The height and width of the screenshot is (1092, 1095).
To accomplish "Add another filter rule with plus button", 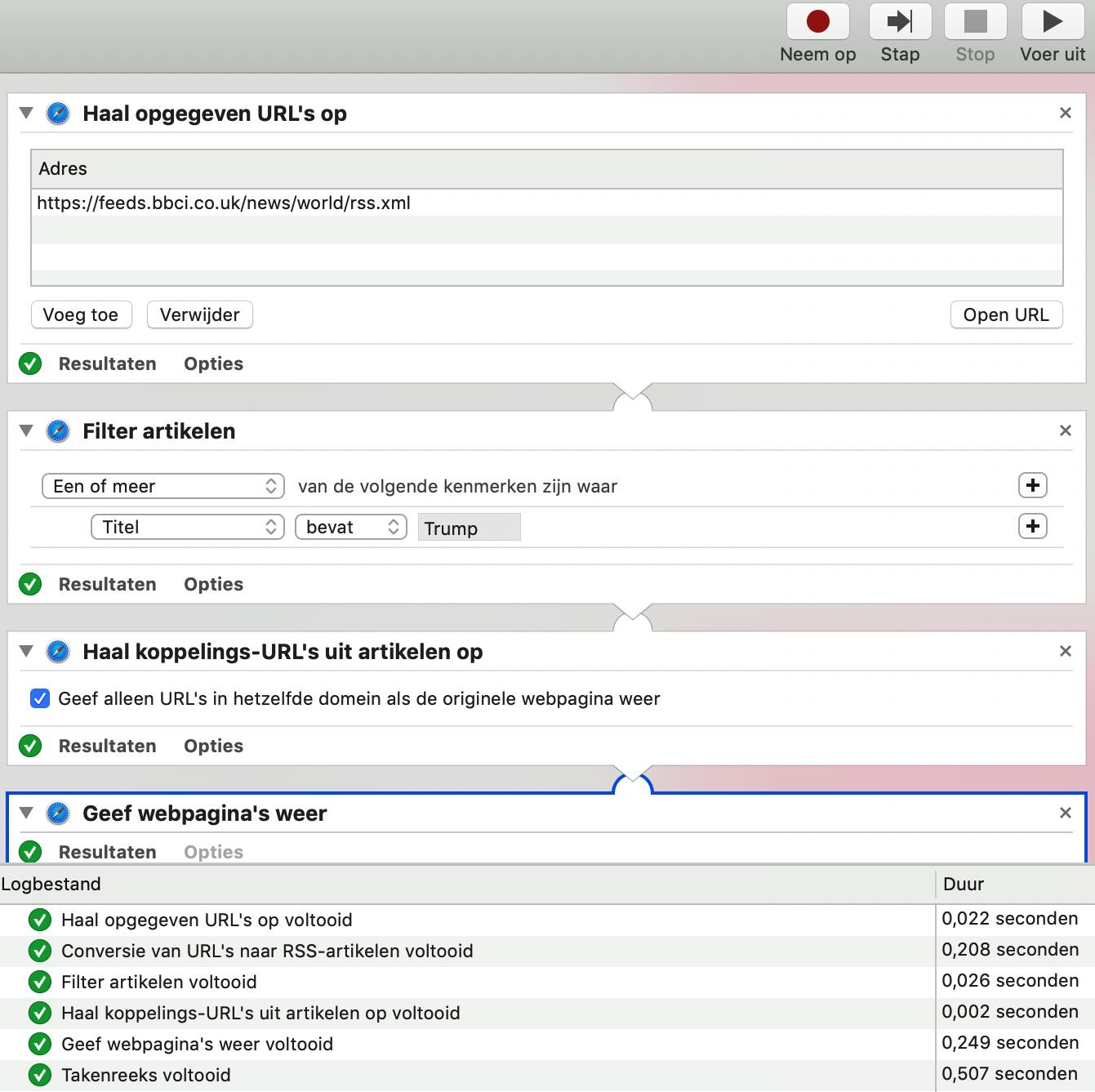I will 1032,527.
